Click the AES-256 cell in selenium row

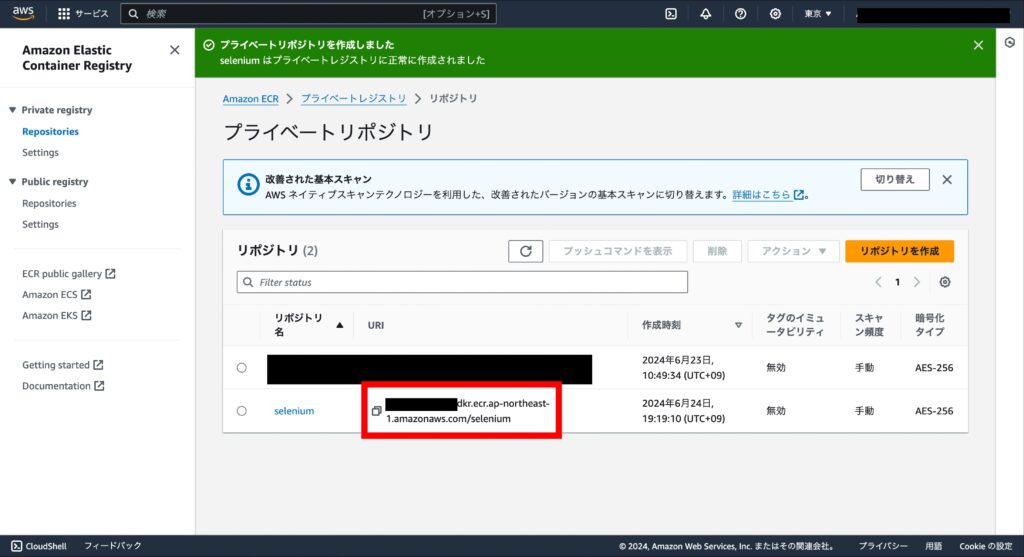(934, 411)
